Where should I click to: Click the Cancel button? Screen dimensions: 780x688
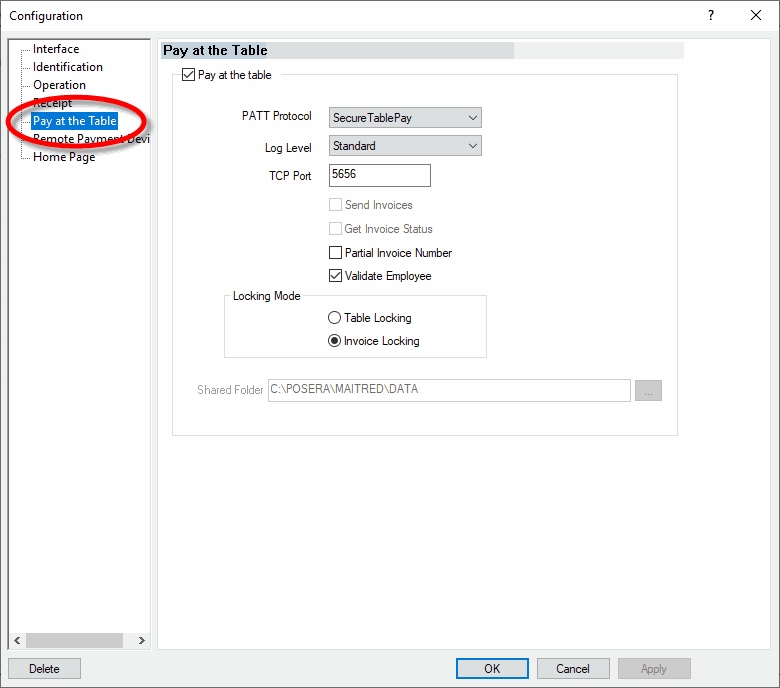click(573, 668)
